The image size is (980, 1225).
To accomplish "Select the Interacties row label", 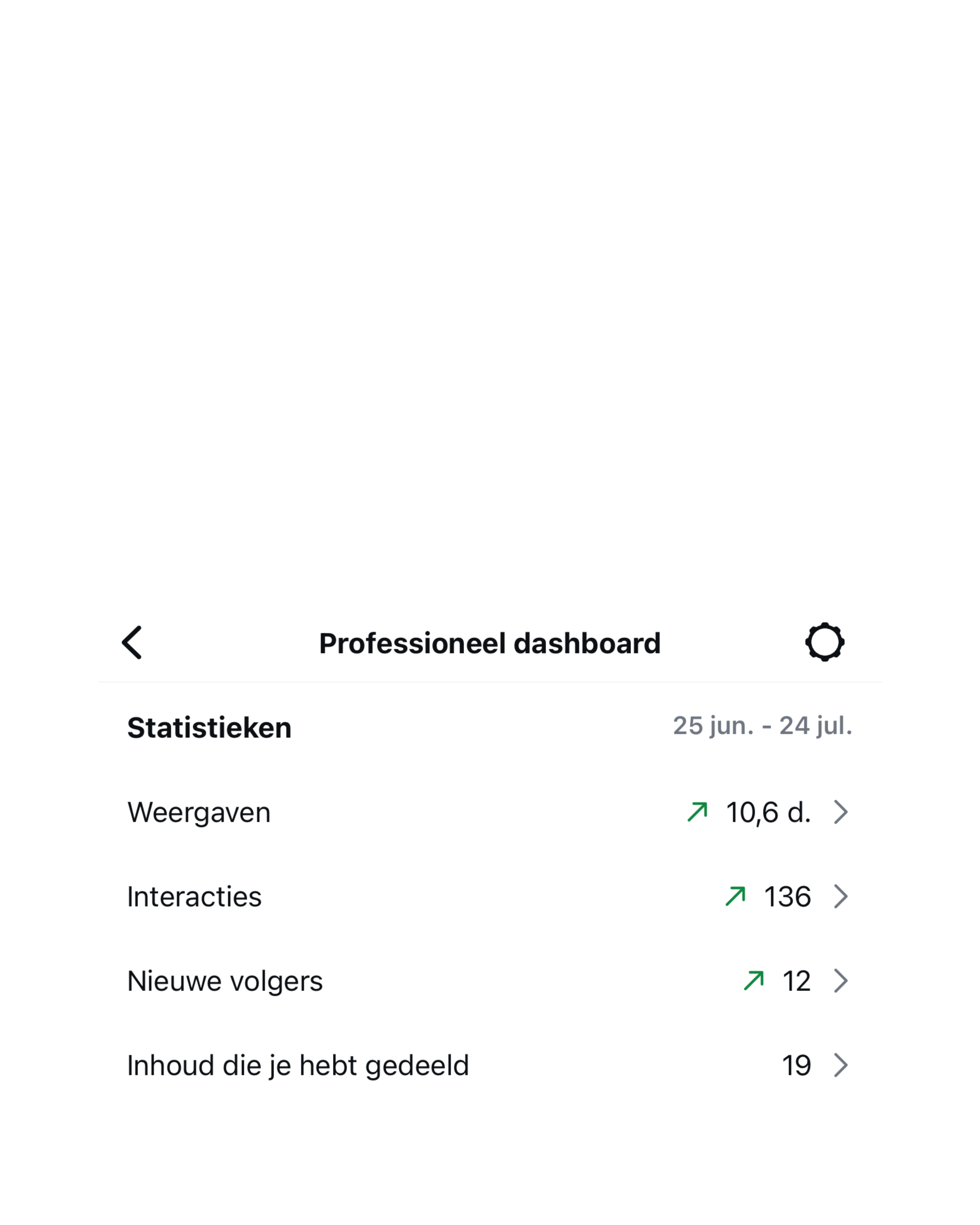I will click(x=194, y=897).
